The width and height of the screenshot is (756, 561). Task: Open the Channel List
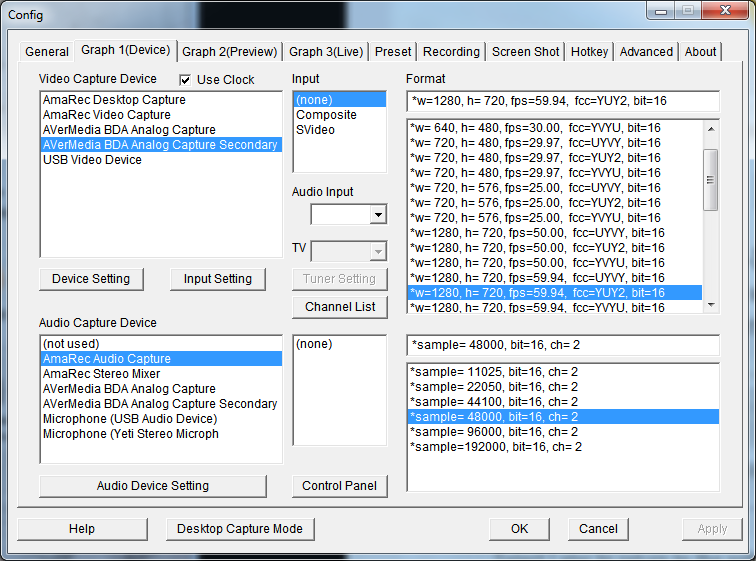coord(340,307)
